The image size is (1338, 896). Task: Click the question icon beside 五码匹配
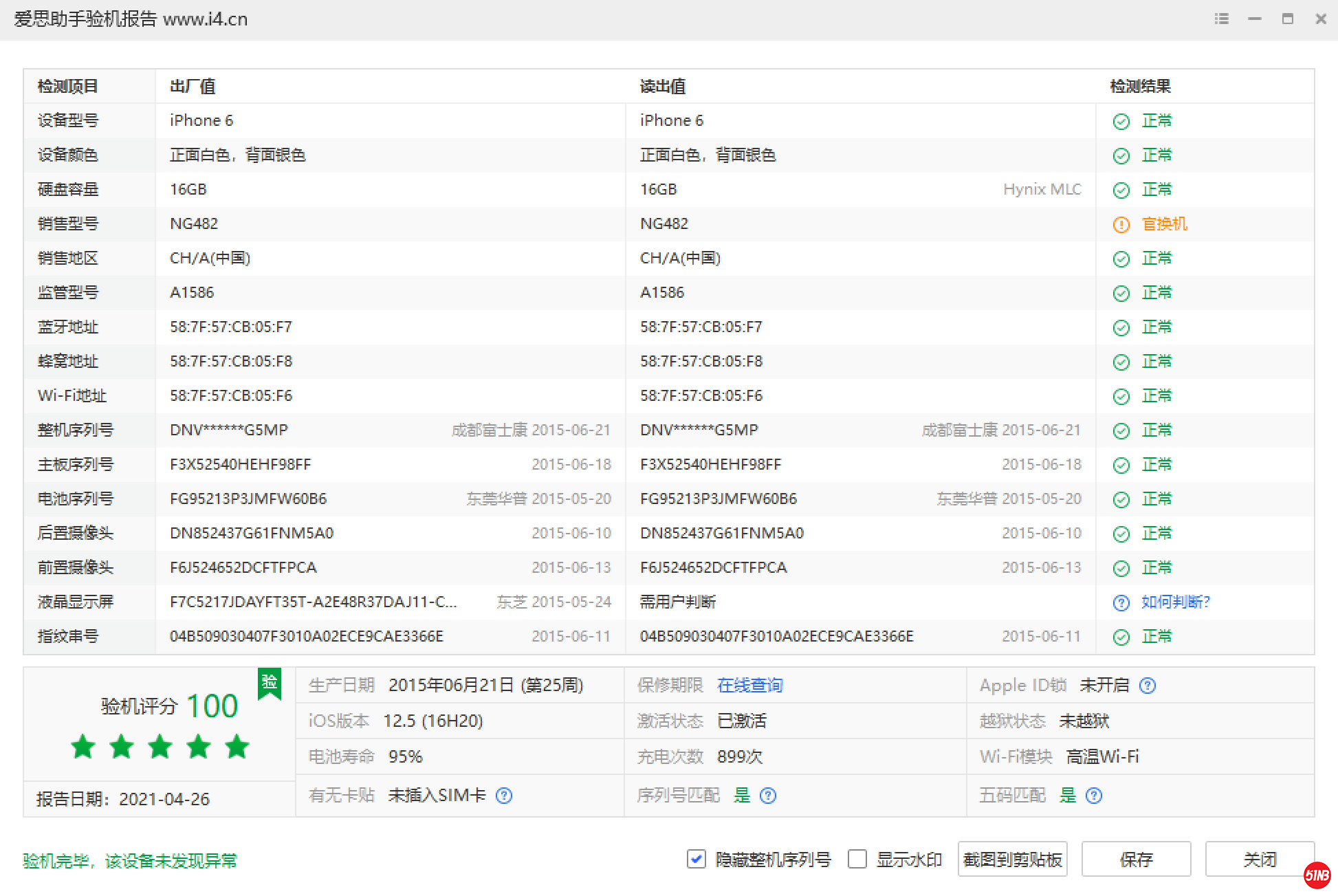pyautogui.click(x=1094, y=796)
